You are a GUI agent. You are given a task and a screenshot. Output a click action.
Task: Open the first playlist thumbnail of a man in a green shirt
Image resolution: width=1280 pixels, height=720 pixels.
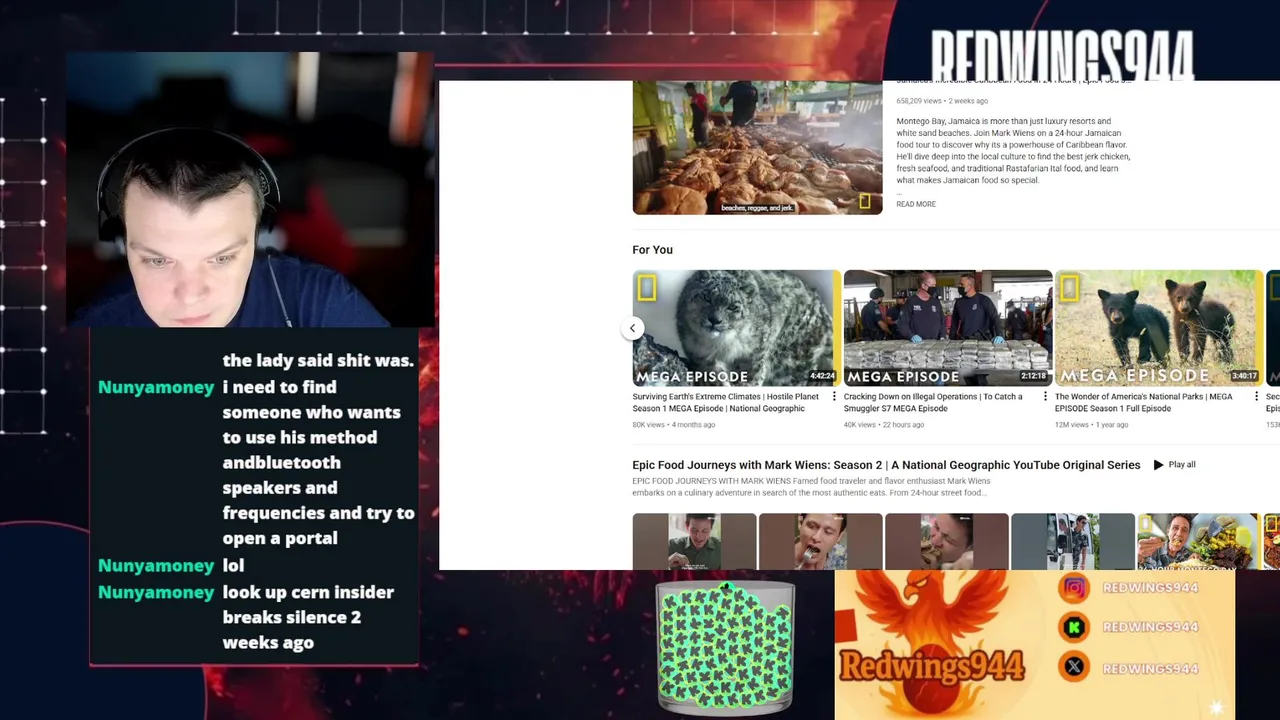[x=694, y=541]
